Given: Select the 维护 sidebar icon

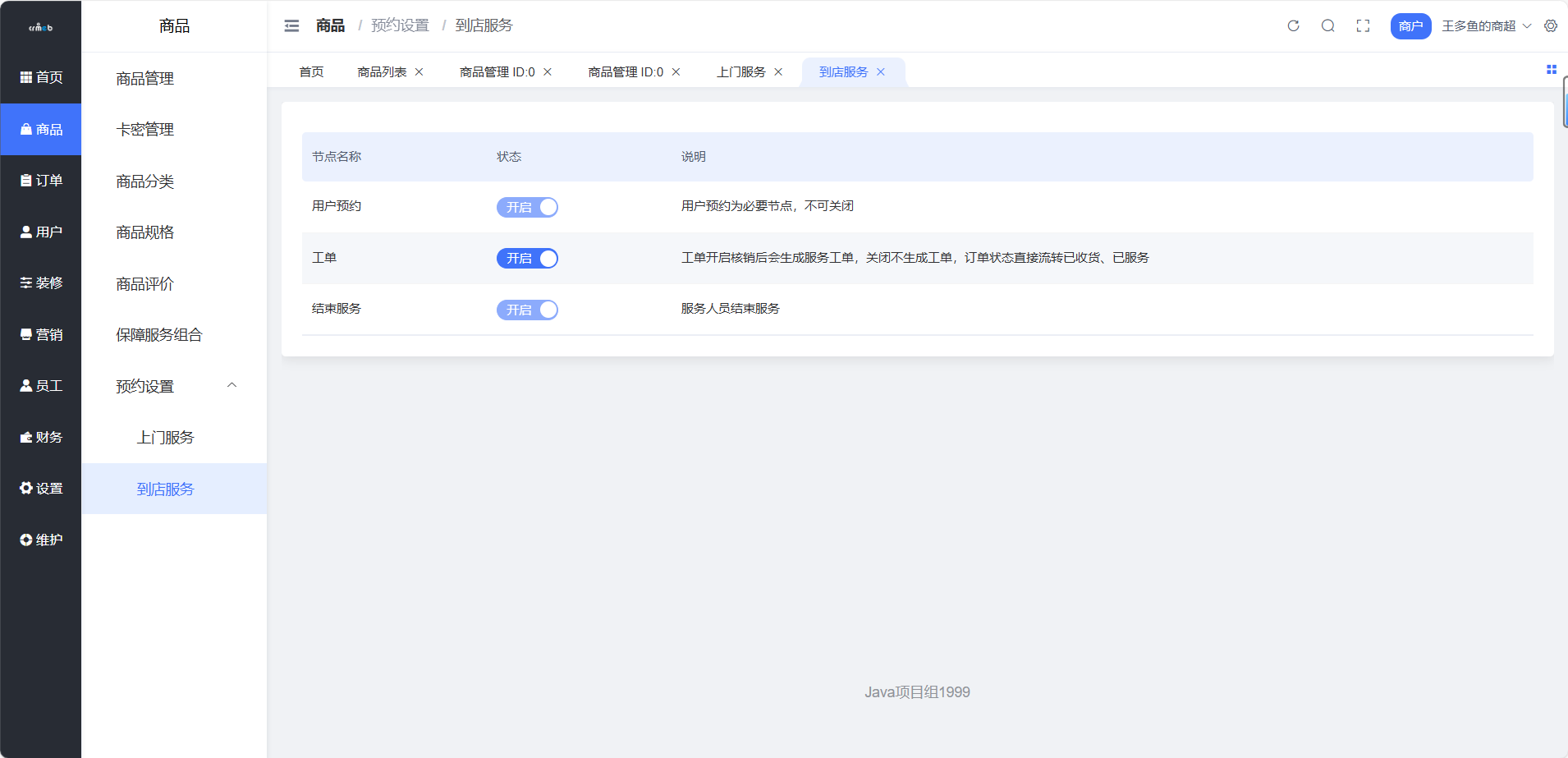Looking at the screenshot, I should click(41, 539).
